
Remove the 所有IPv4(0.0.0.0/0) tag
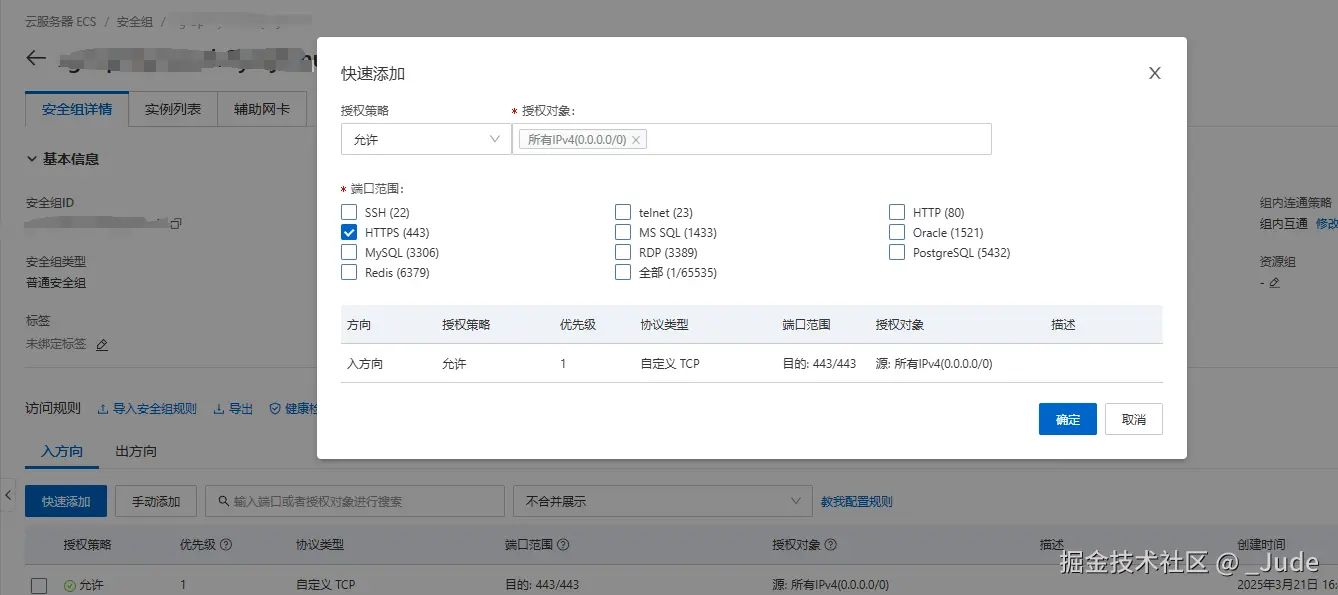tap(636, 140)
